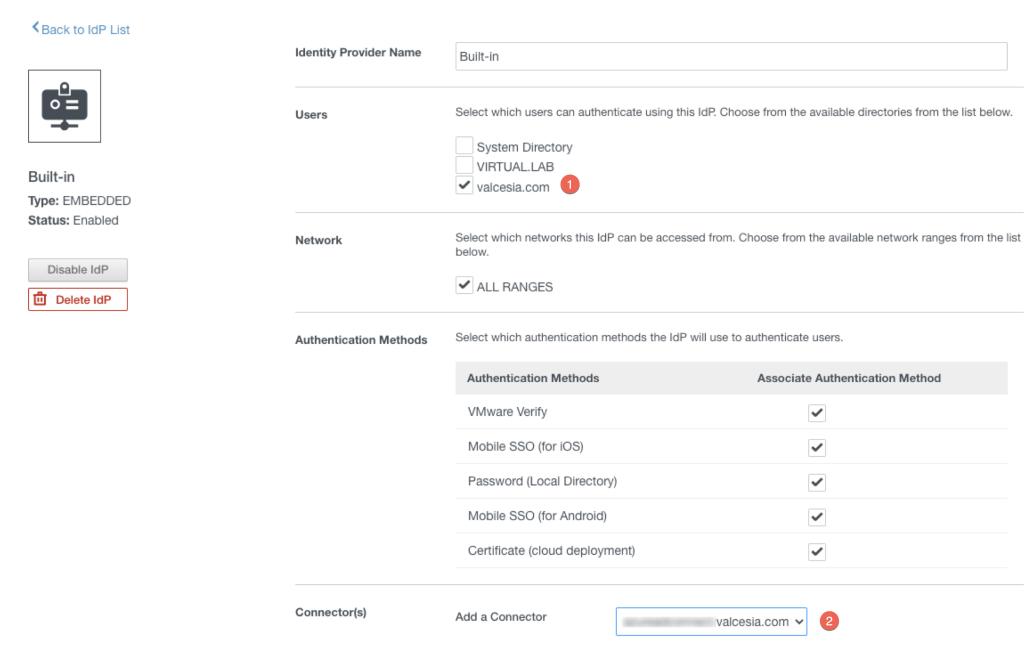Toggle the ALL RANGES network checkbox

pos(464,286)
